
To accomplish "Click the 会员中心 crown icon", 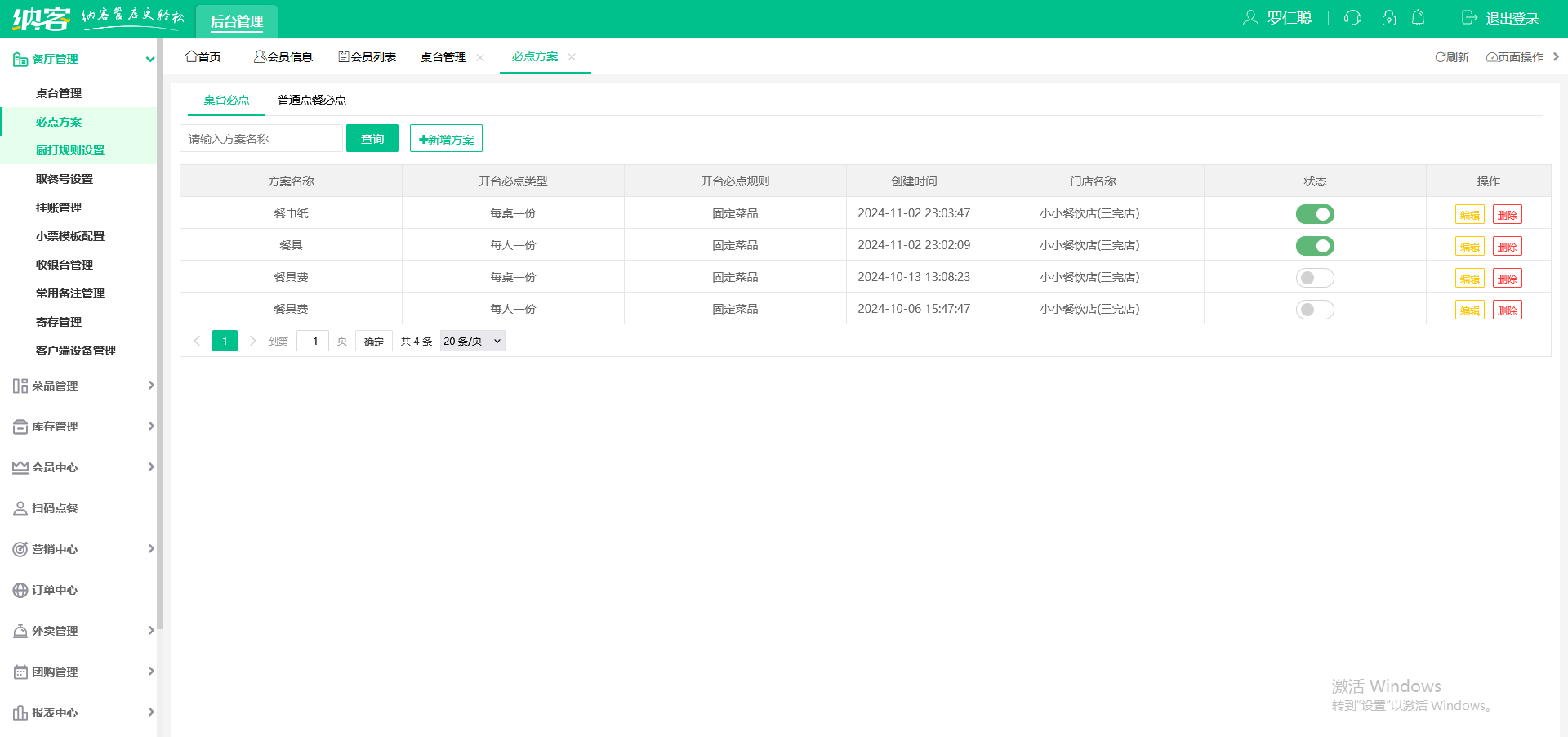I will pos(20,467).
